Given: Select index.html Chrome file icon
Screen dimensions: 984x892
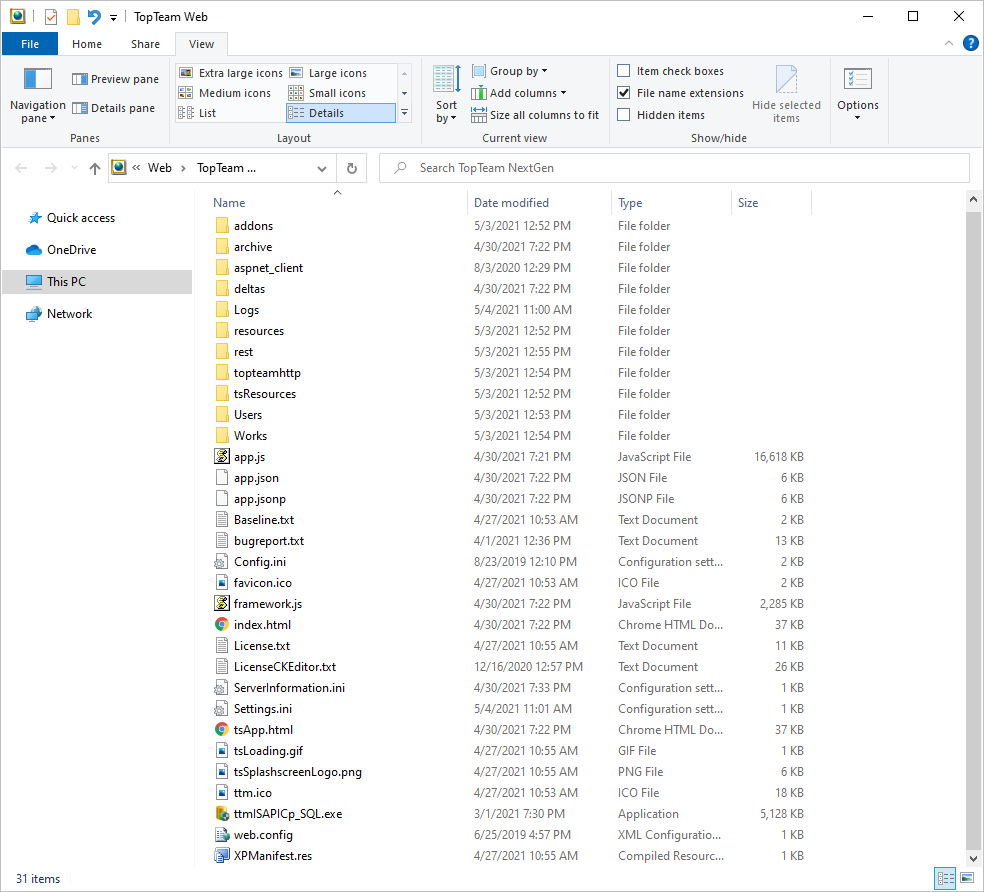Looking at the screenshot, I should click(222, 625).
